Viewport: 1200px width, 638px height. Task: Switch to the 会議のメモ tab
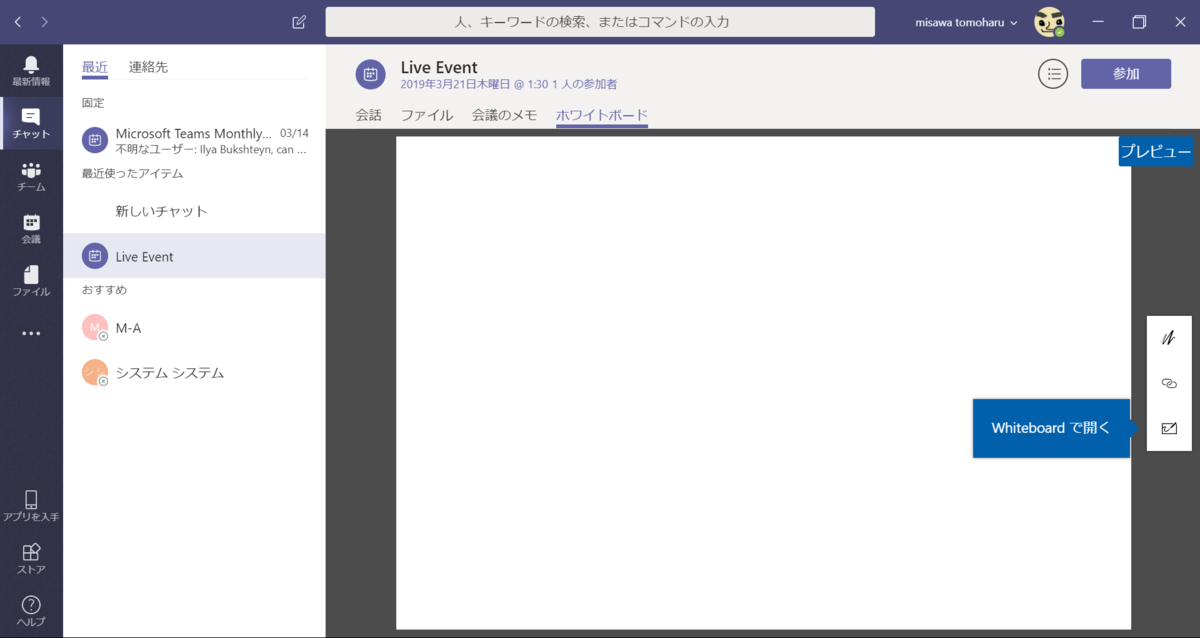click(504, 115)
